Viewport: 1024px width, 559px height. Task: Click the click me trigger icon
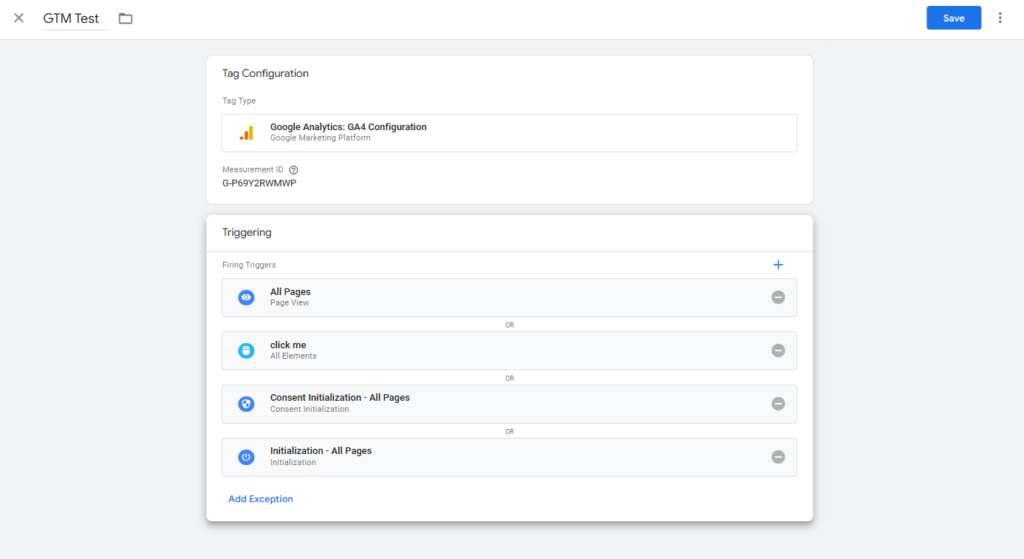[x=246, y=351]
